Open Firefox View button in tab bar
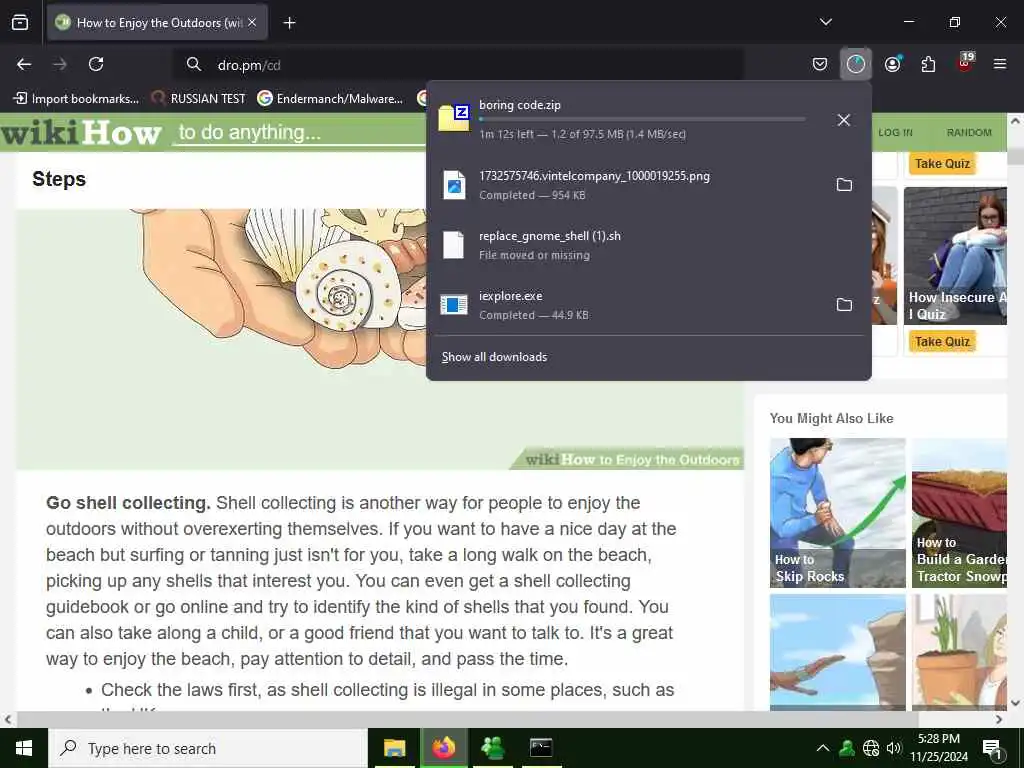The image size is (1024, 768). (x=20, y=23)
